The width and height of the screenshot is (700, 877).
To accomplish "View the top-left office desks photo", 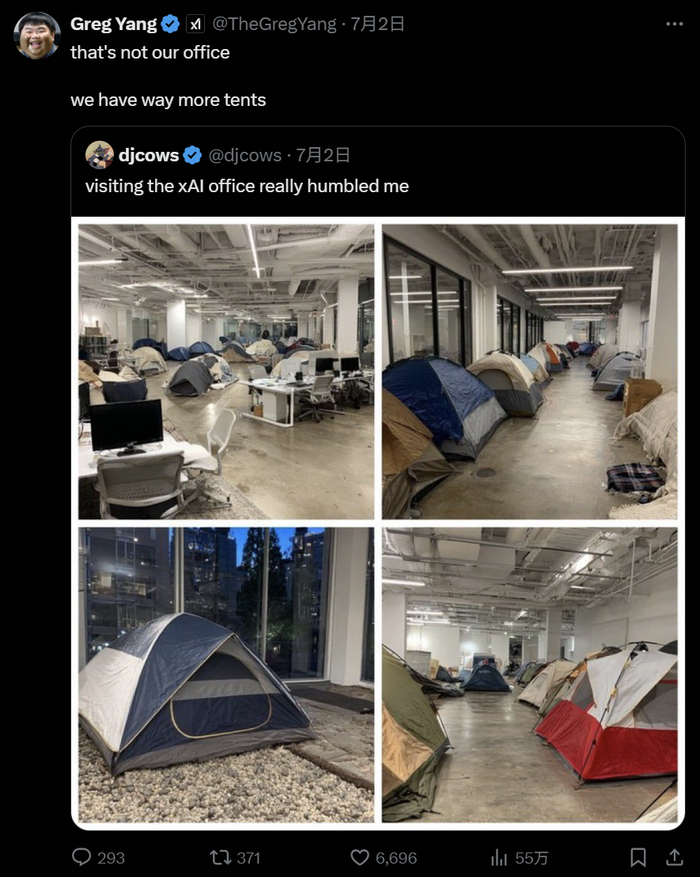I will [226, 372].
